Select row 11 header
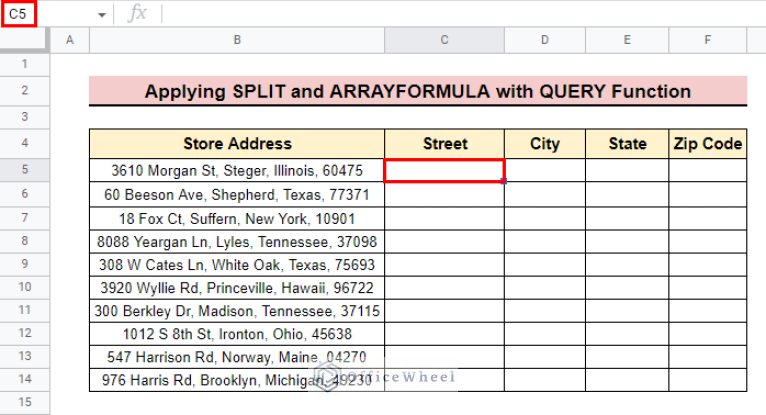This screenshot has height=415, width=766. pos(24,310)
